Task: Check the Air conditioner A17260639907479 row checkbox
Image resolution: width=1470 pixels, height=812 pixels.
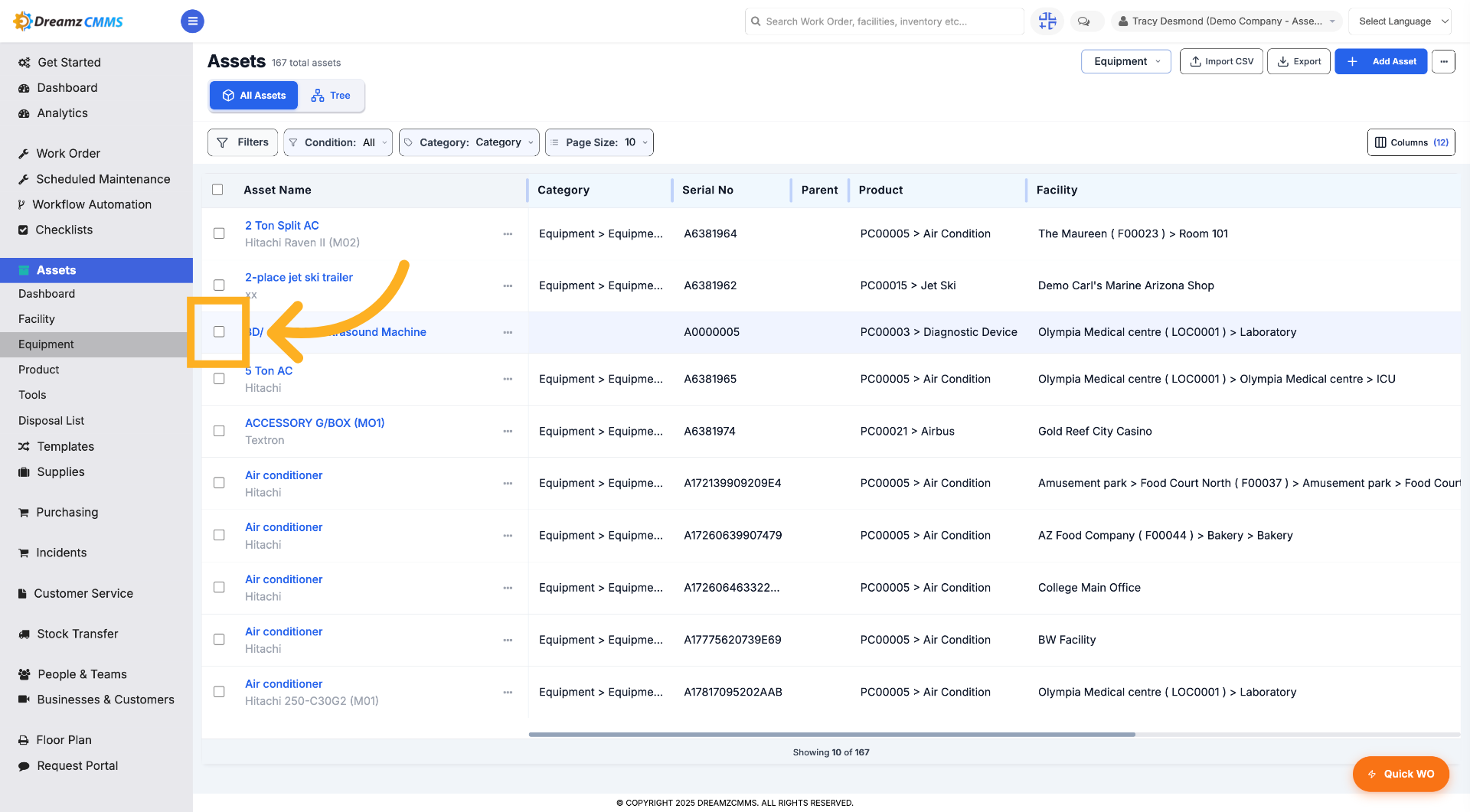Action: pos(219,535)
